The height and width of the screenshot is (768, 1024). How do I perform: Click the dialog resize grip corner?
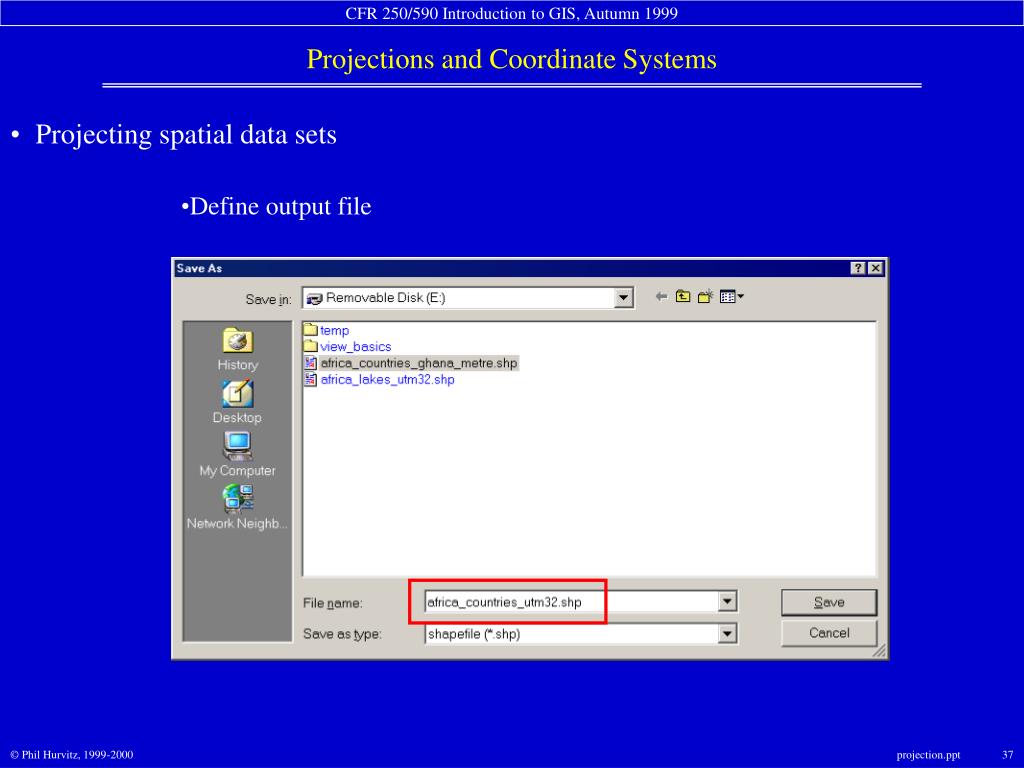(x=879, y=650)
